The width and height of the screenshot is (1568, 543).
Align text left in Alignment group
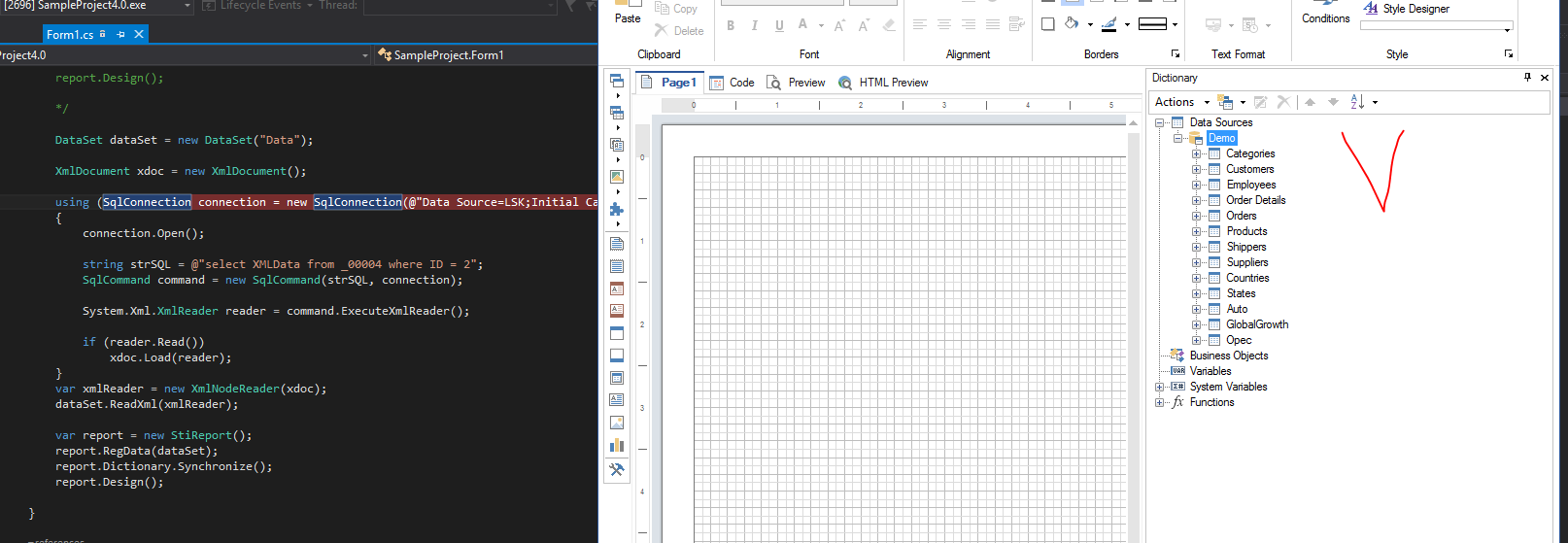(920, 24)
